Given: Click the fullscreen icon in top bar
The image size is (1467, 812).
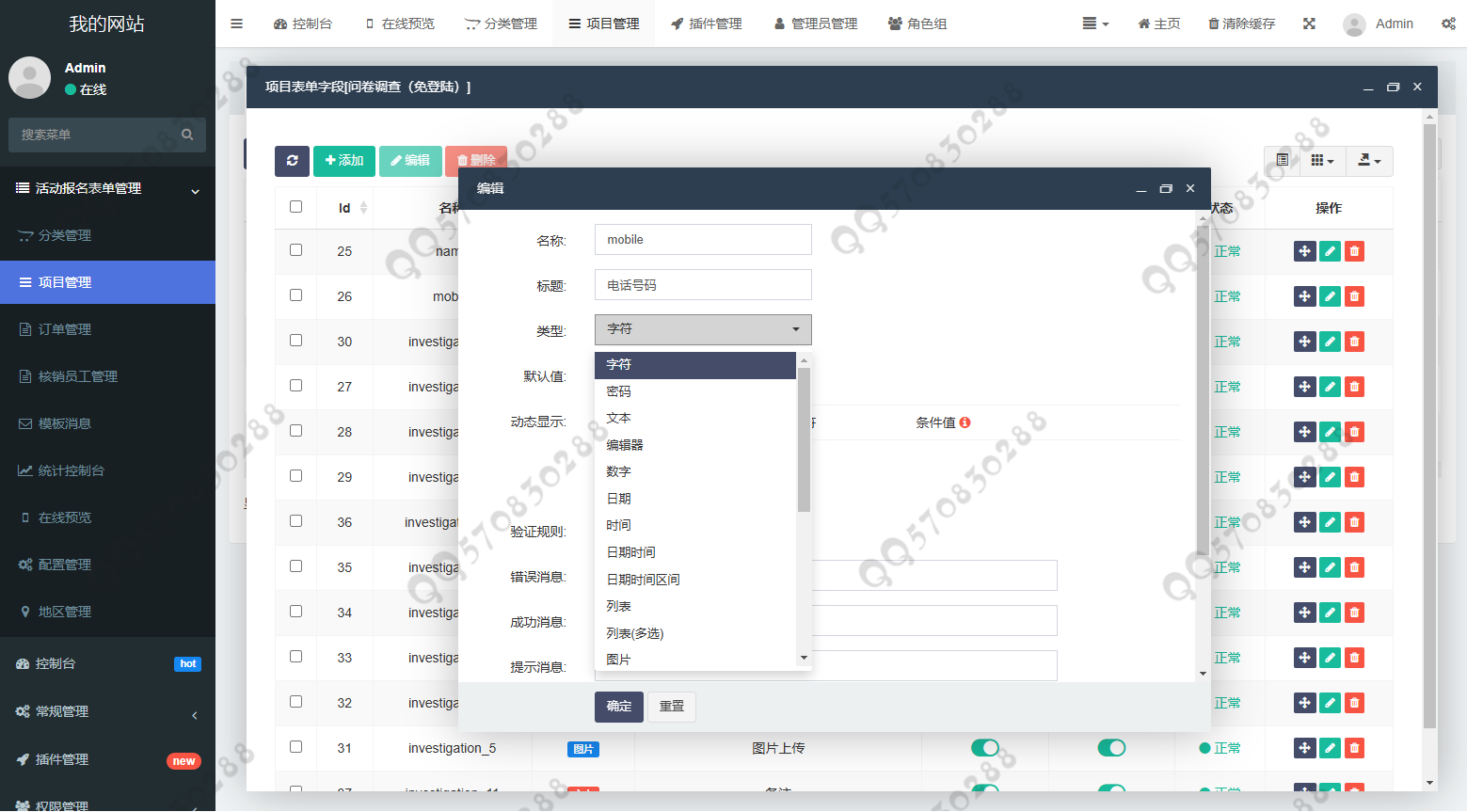Looking at the screenshot, I should click(1309, 24).
